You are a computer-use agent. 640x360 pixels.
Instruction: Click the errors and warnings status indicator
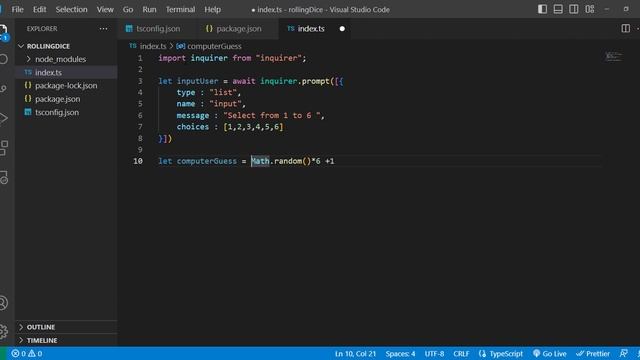coord(27,353)
